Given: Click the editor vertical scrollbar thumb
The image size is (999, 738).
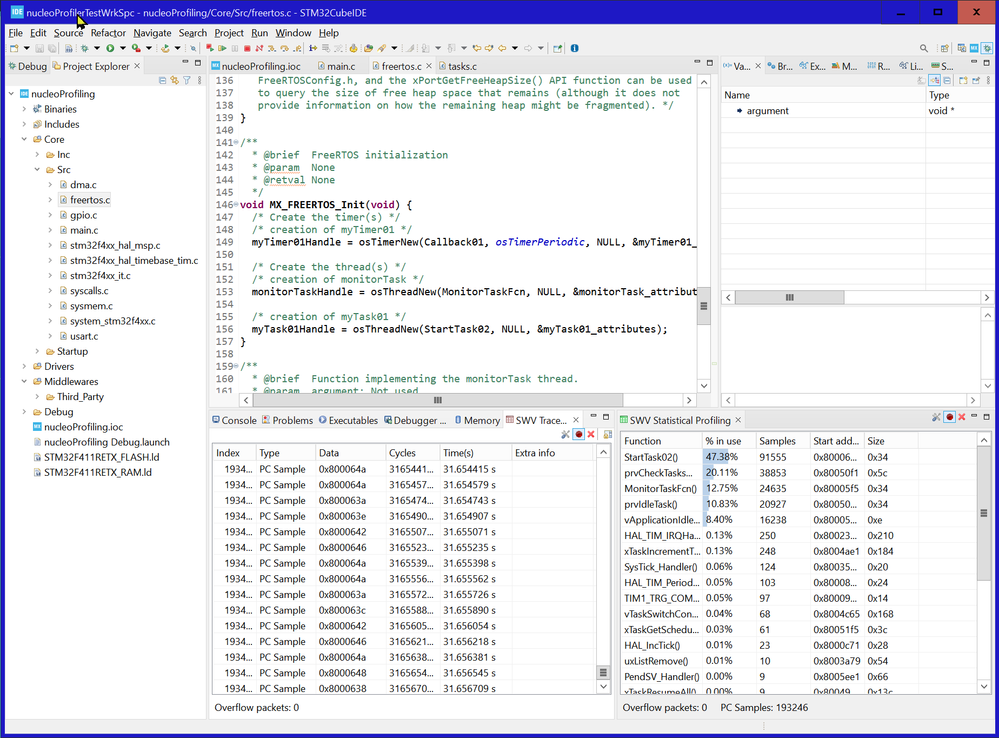Looking at the screenshot, I should [703, 306].
